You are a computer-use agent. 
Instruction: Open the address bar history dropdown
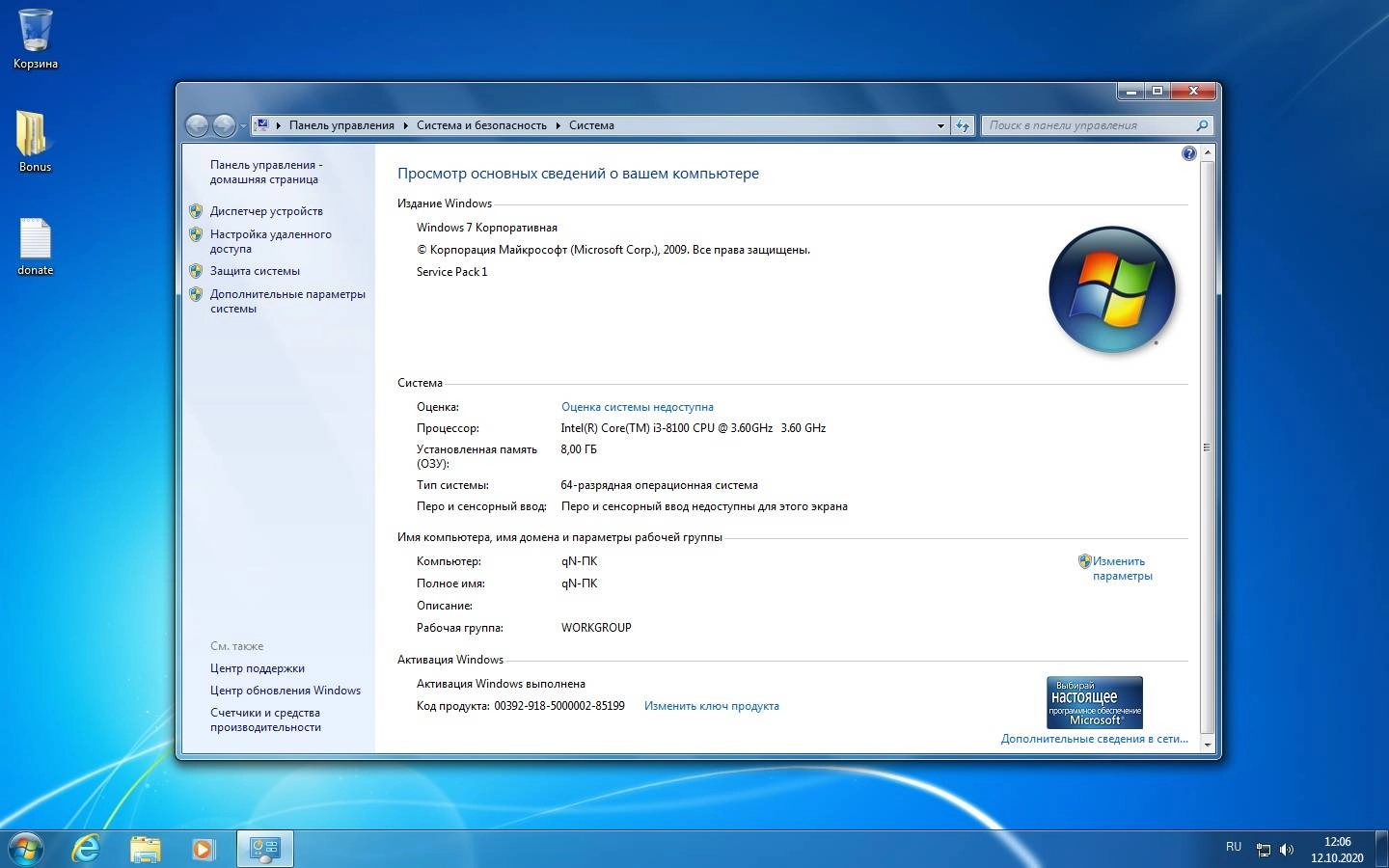[x=940, y=125]
